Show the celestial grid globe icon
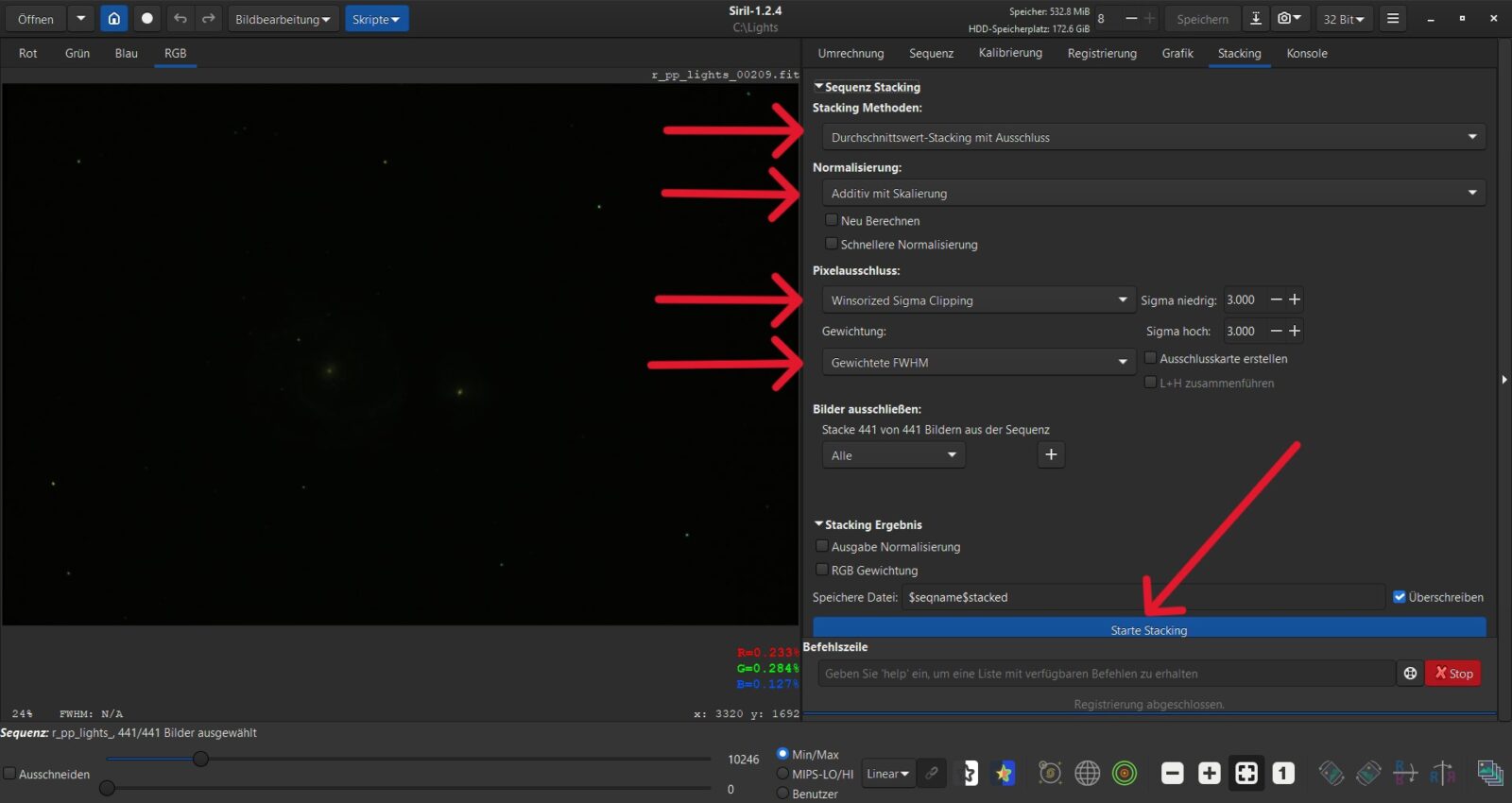This screenshot has height=803, width=1512. tap(1088, 774)
